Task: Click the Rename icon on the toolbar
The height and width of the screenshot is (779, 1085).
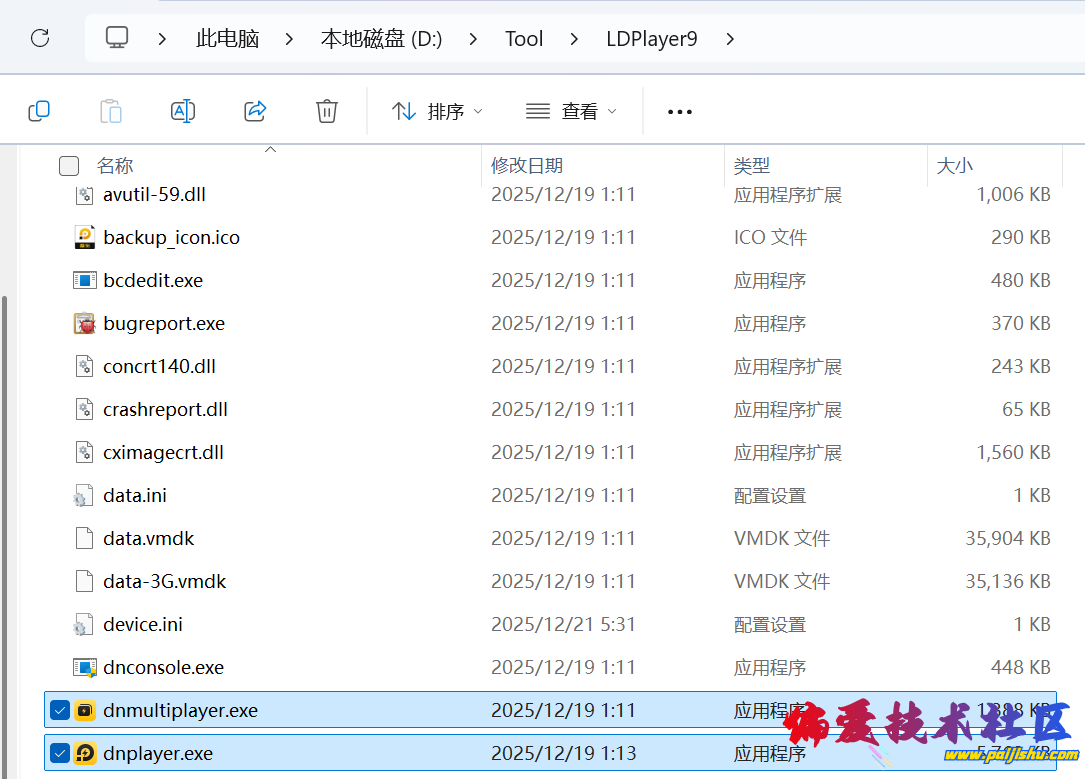Action: (x=183, y=110)
